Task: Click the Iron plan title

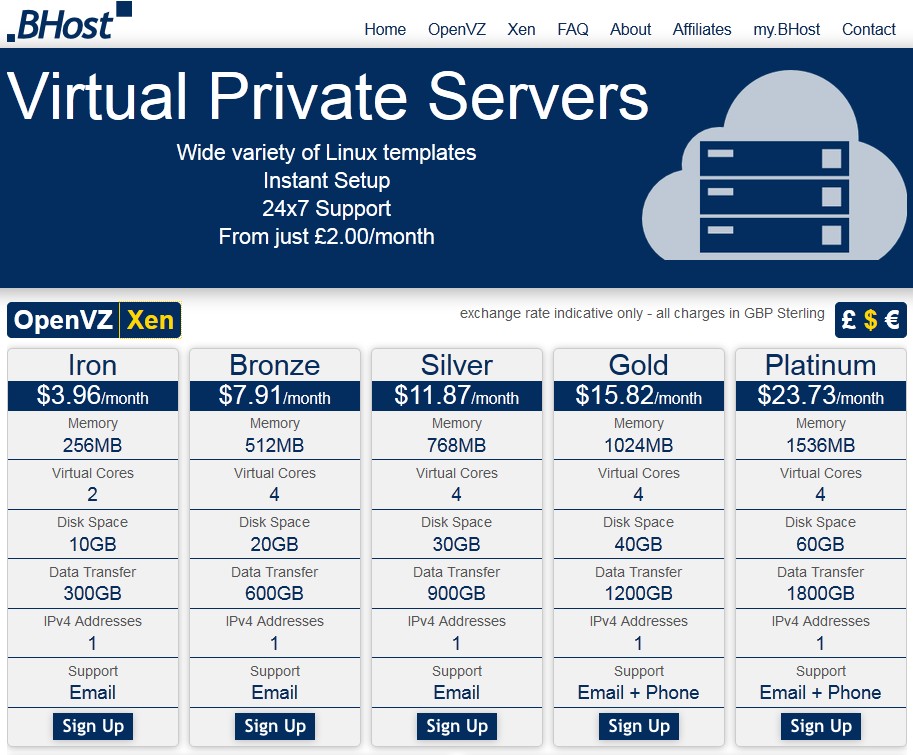Action: tap(93, 365)
